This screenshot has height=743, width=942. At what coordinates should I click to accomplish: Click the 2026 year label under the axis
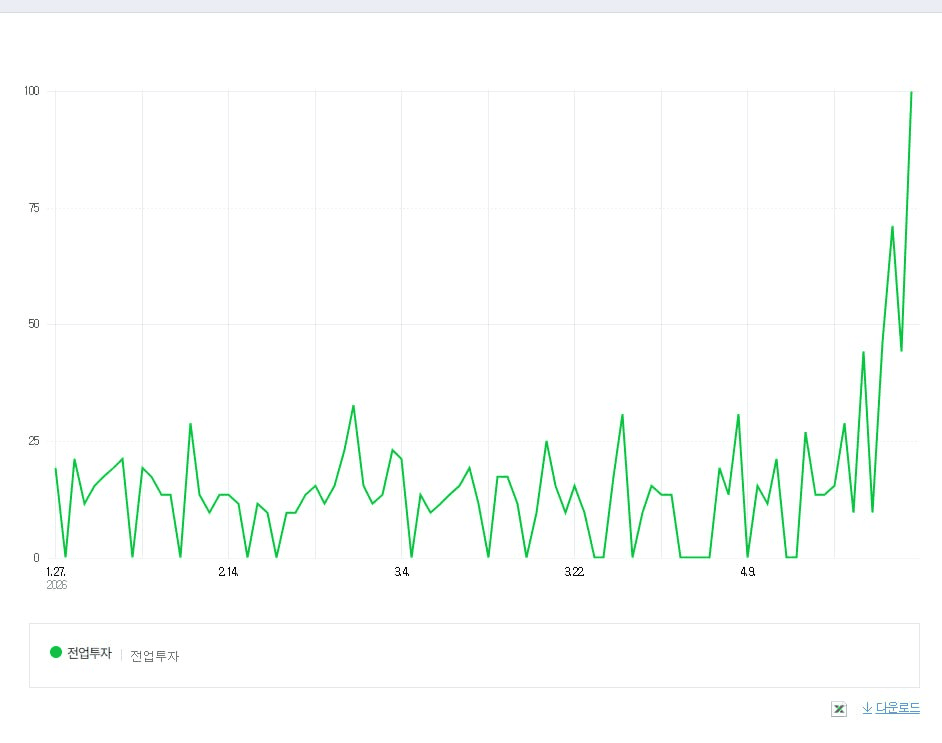pyautogui.click(x=56, y=585)
